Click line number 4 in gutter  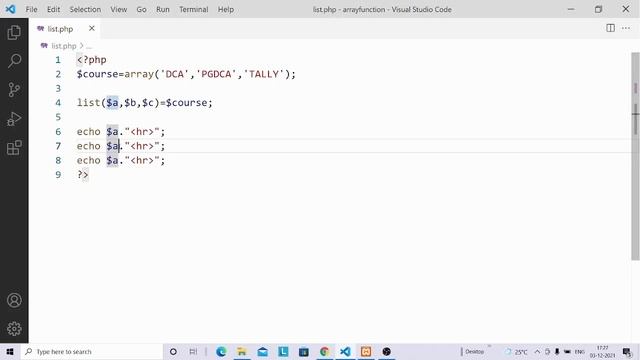coord(58,103)
